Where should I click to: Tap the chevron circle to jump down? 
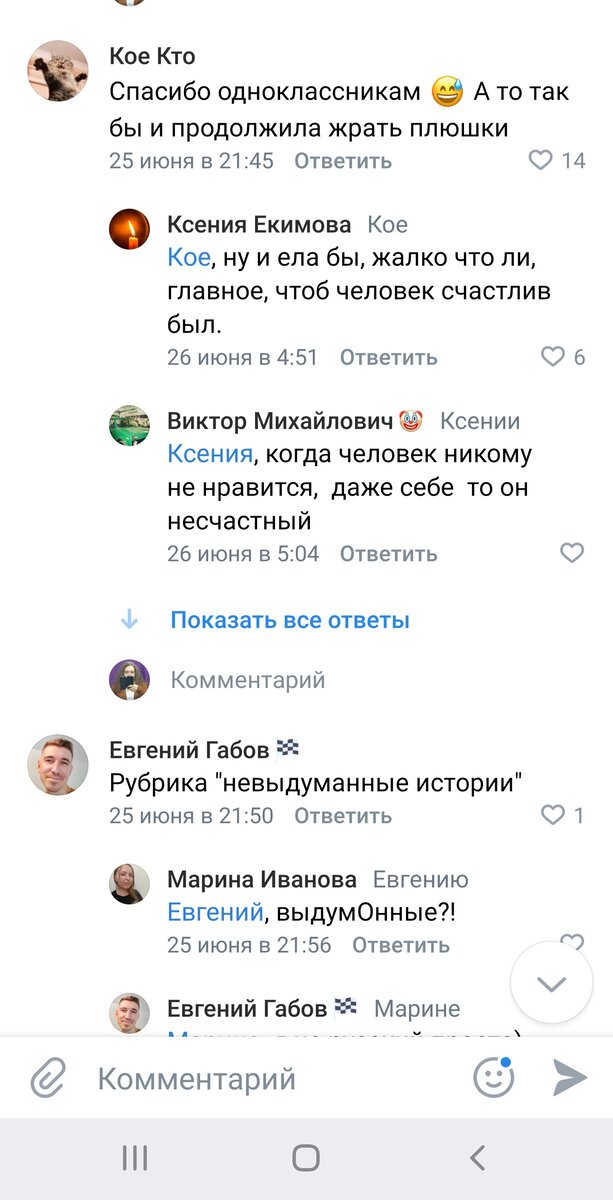click(x=551, y=985)
